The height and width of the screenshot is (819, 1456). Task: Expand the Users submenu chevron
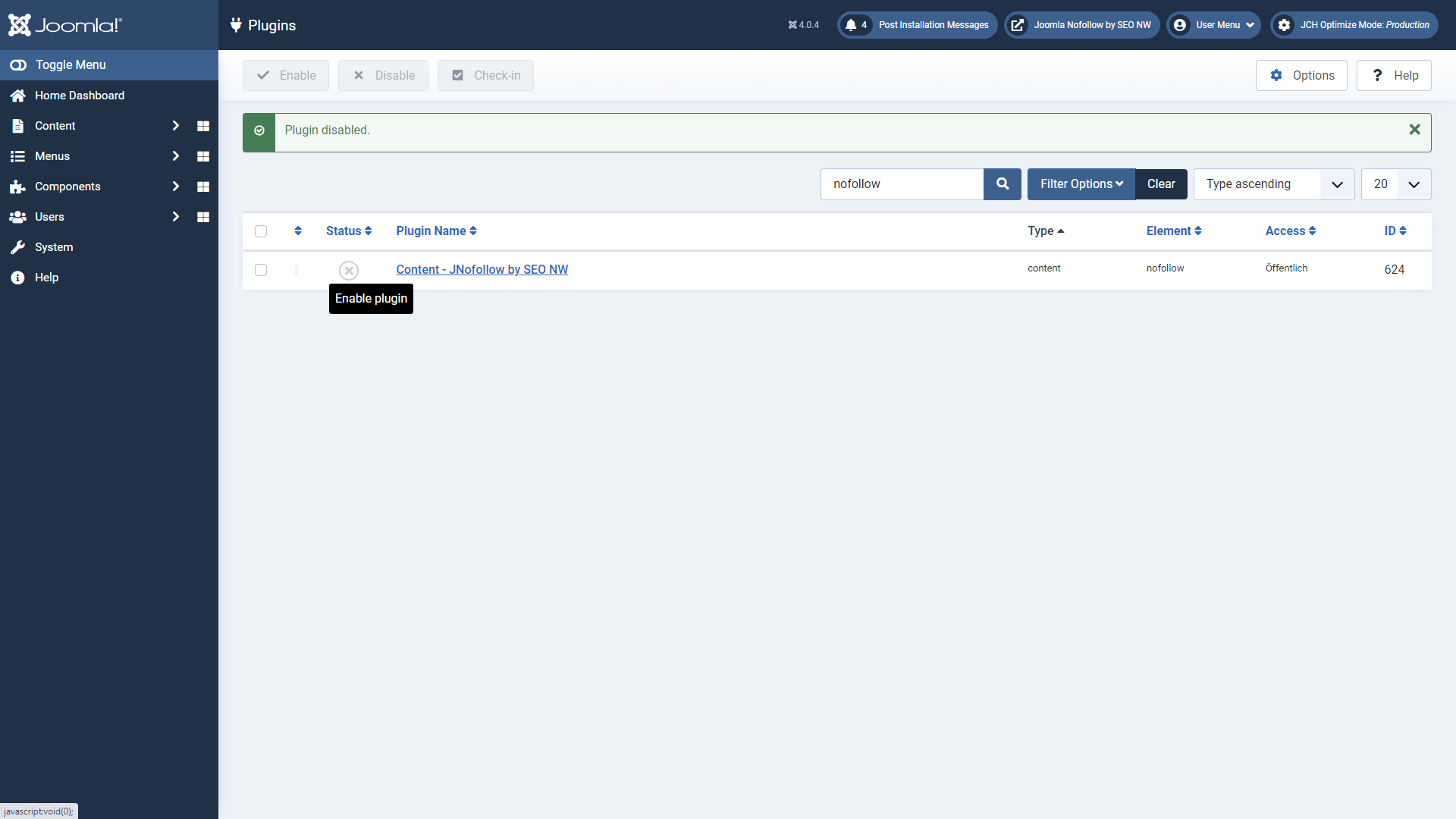[x=175, y=217]
